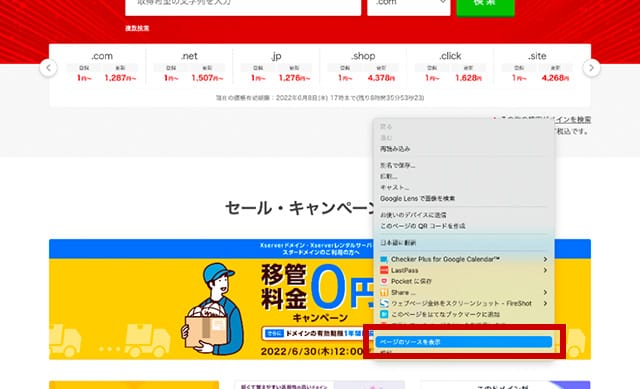Click the Checker Plus for Google Calendar icon
This screenshot has height=389, width=640.
coord(384,259)
